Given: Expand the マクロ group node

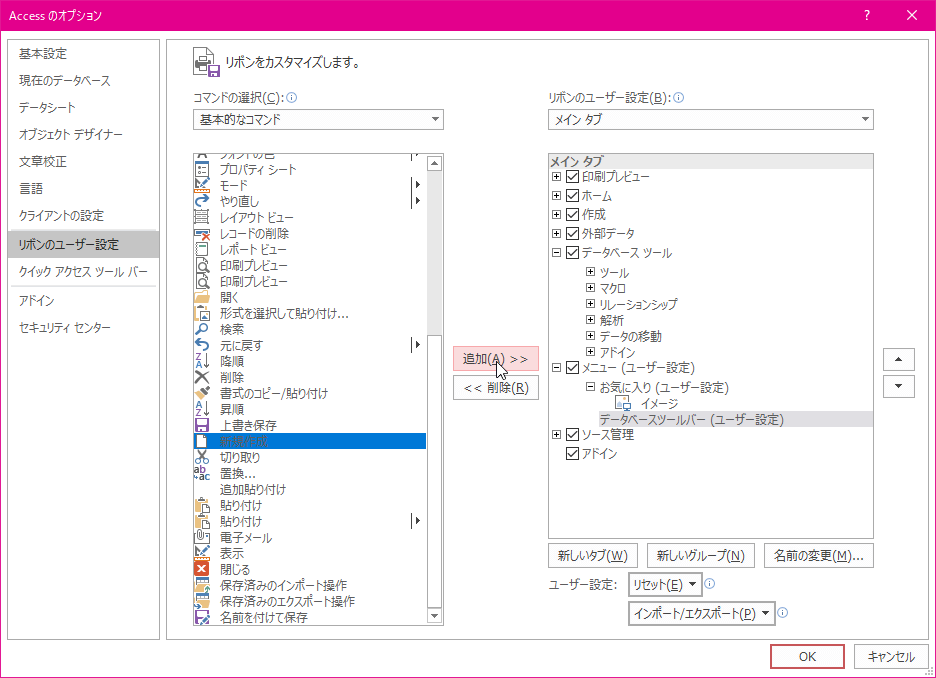Looking at the screenshot, I should (590, 288).
